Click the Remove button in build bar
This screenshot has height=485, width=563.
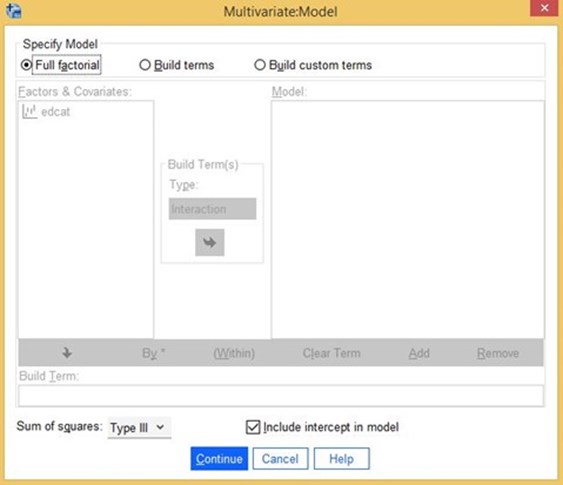pyautogui.click(x=498, y=353)
